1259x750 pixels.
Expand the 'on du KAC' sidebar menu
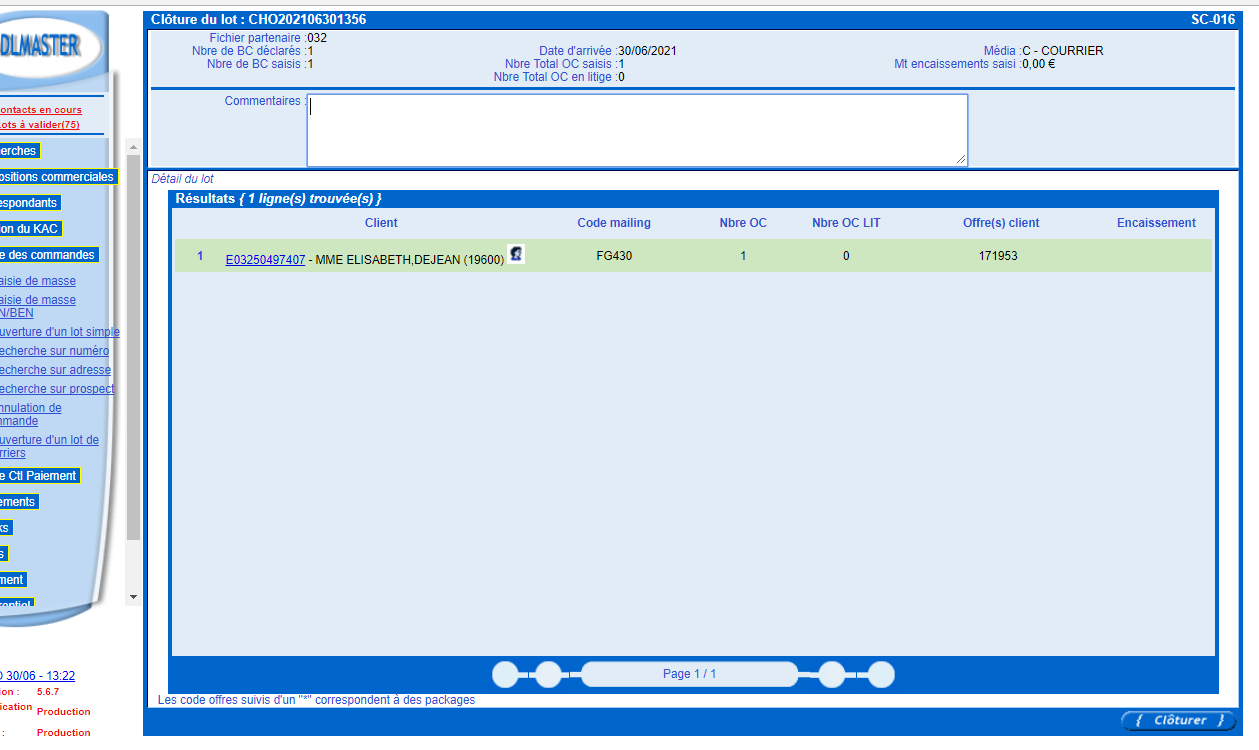point(31,229)
